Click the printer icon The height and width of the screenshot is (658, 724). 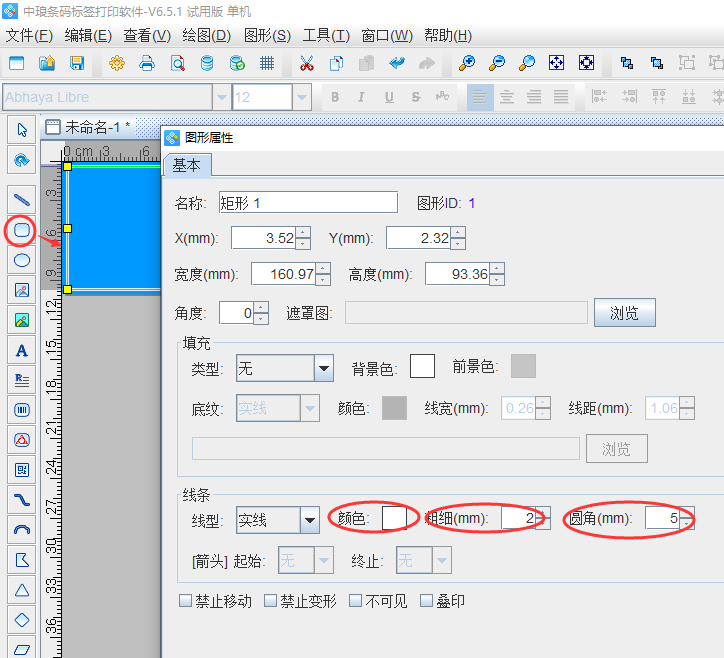coord(147,63)
